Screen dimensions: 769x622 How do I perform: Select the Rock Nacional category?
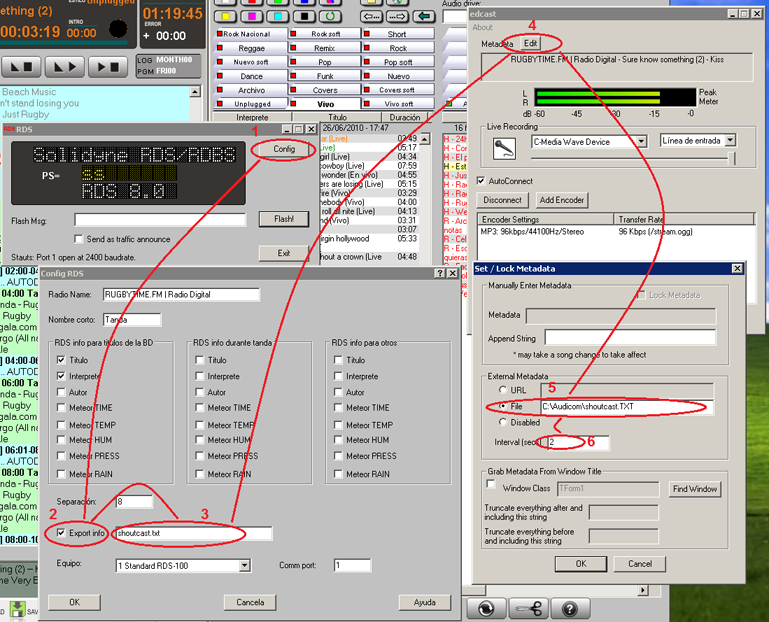tap(251, 34)
